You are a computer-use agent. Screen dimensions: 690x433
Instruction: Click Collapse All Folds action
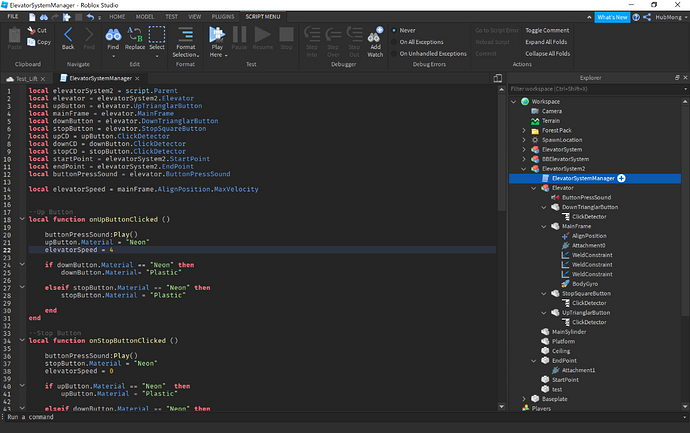547,53
